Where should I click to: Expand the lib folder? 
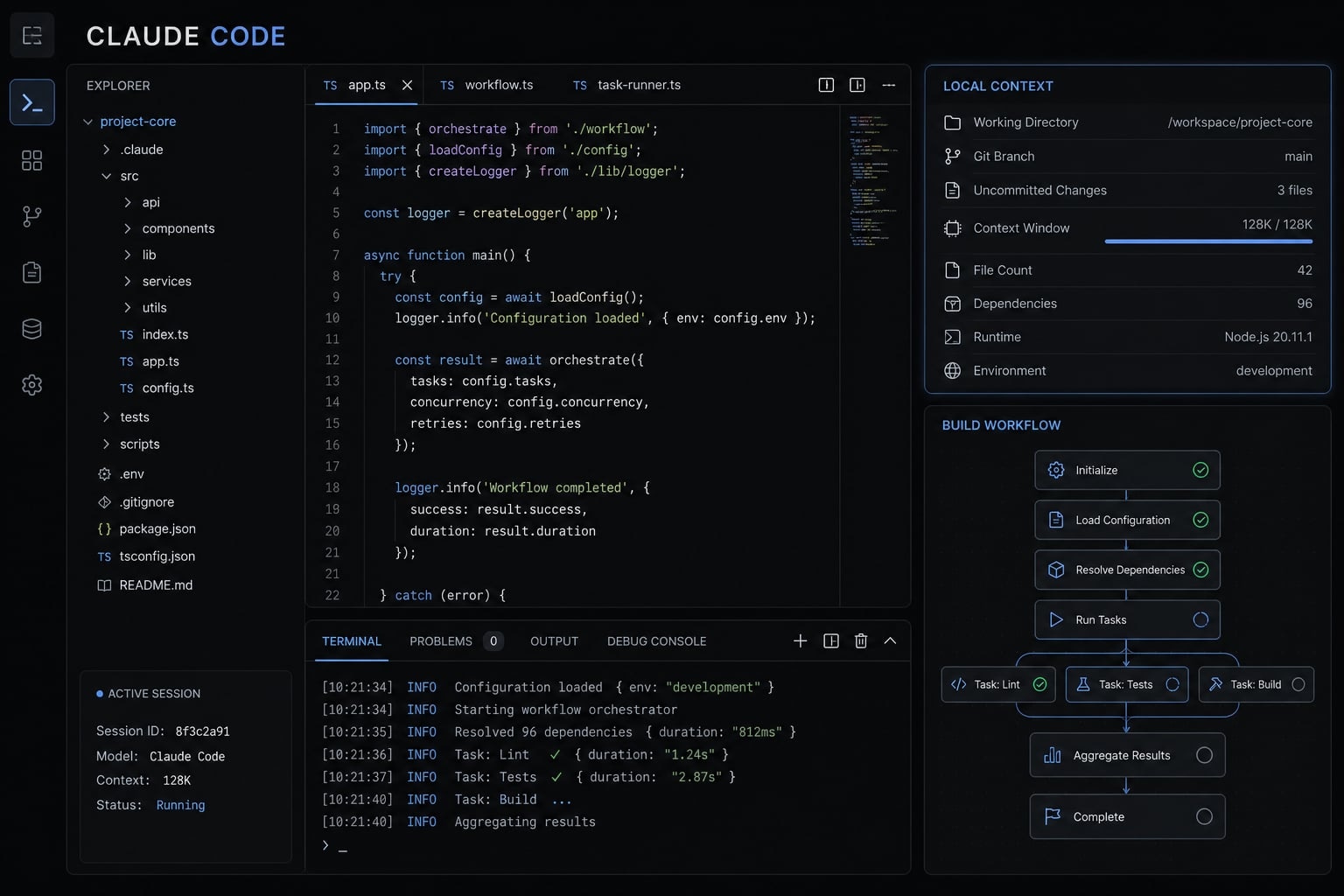pos(128,255)
